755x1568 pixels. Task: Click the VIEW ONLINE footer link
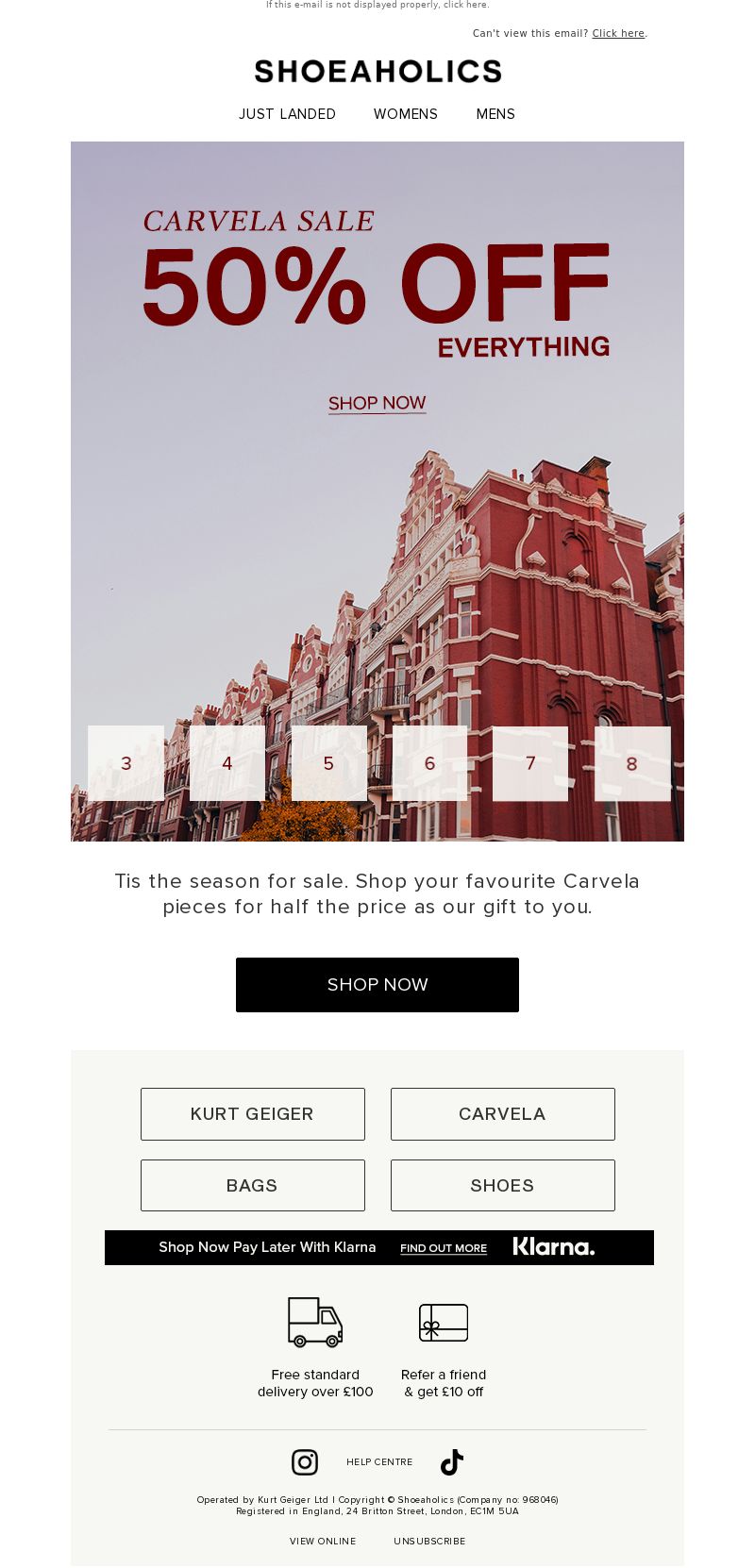(323, 1542)
